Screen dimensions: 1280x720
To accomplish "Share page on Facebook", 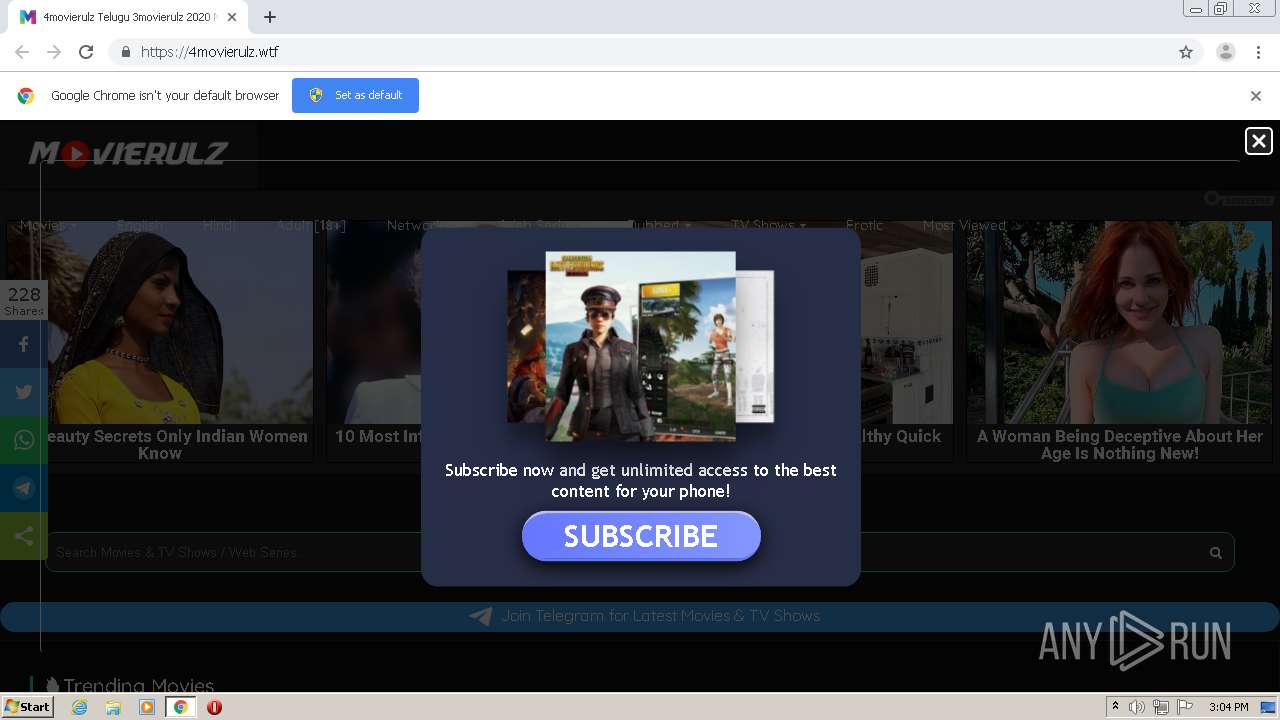I will click(24, 344).
